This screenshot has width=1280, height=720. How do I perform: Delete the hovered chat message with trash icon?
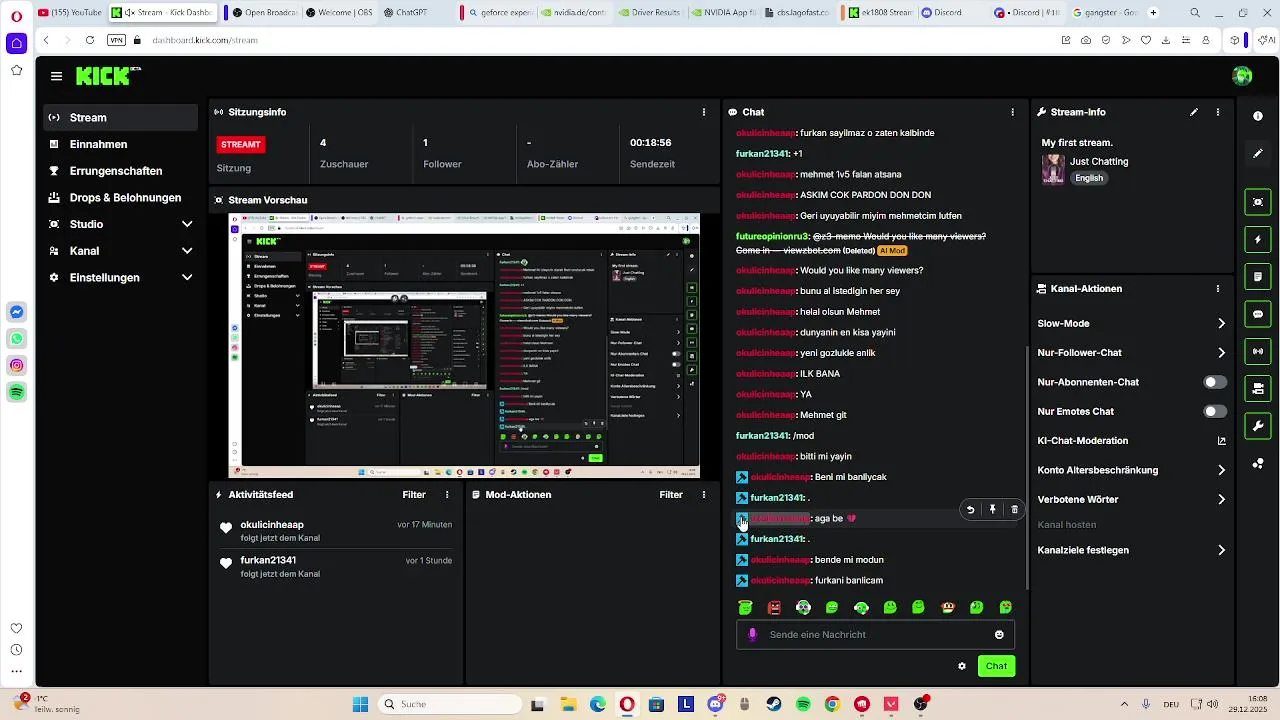click(x=1014, y=510)
